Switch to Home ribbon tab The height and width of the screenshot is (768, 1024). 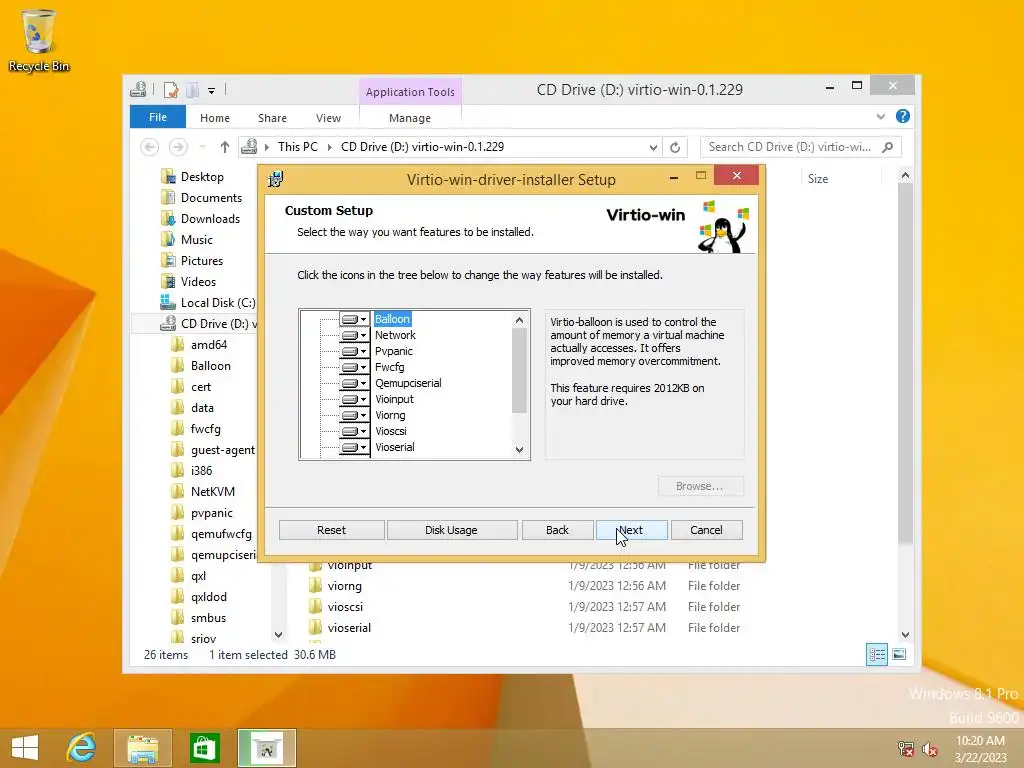[x=215, y=118]
